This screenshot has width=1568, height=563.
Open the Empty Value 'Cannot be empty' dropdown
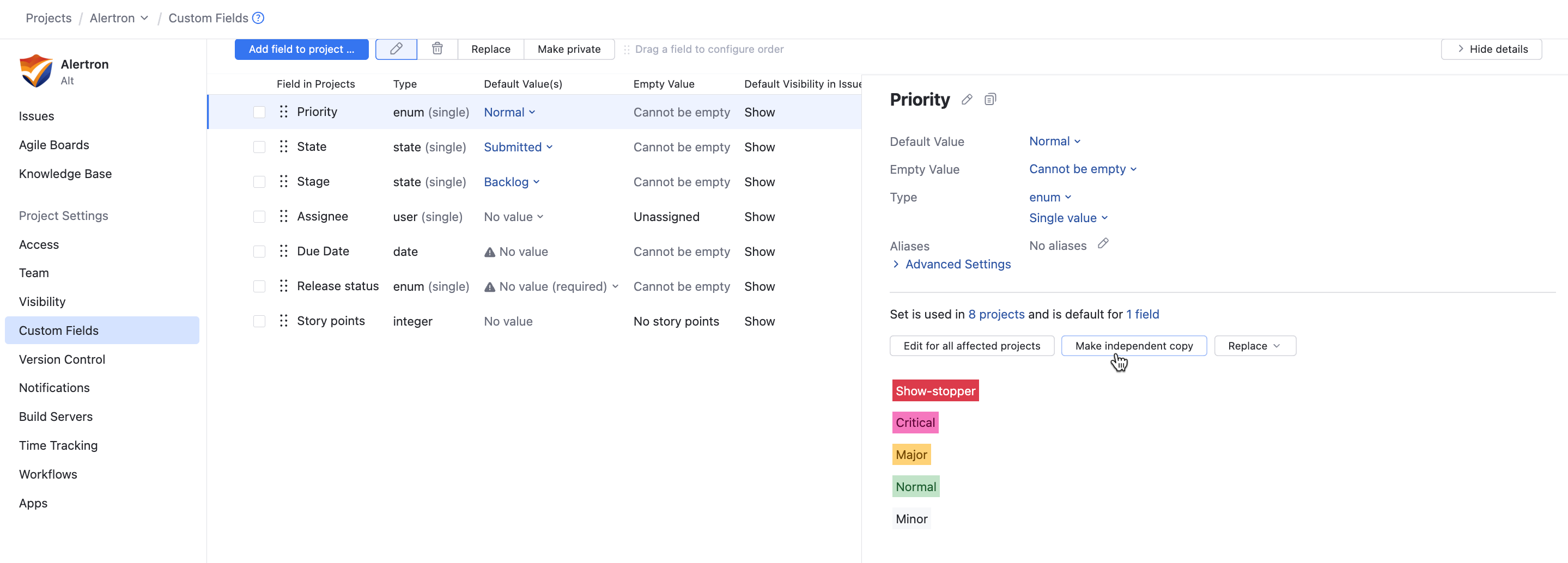point(1082,169)
